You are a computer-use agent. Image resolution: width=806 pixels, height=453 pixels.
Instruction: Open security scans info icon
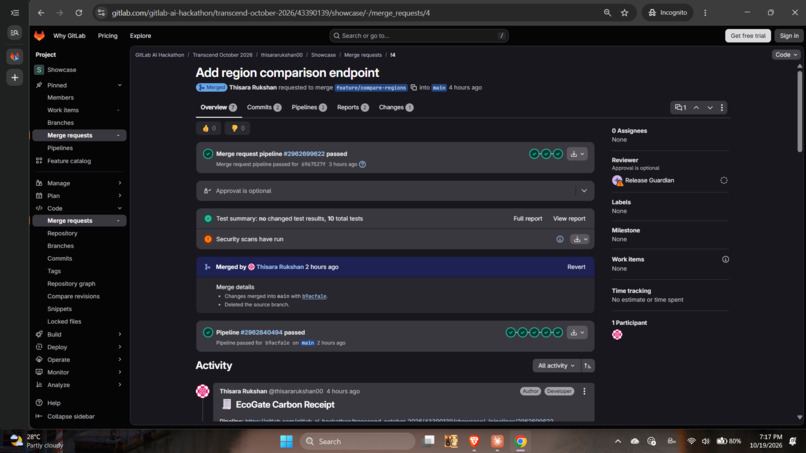coord(560,239)
